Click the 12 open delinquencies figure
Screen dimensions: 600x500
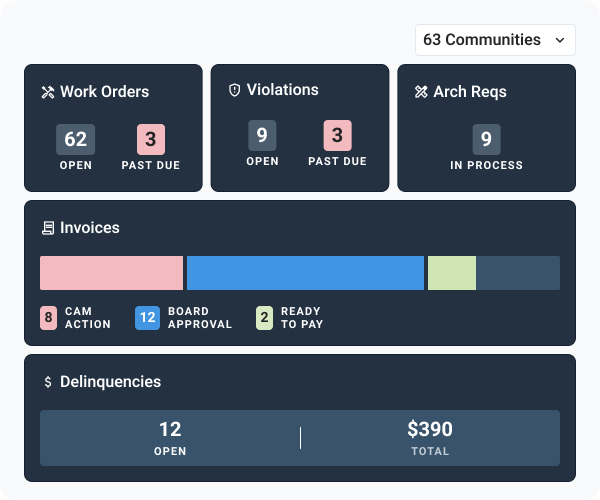[x=170, y=430]
